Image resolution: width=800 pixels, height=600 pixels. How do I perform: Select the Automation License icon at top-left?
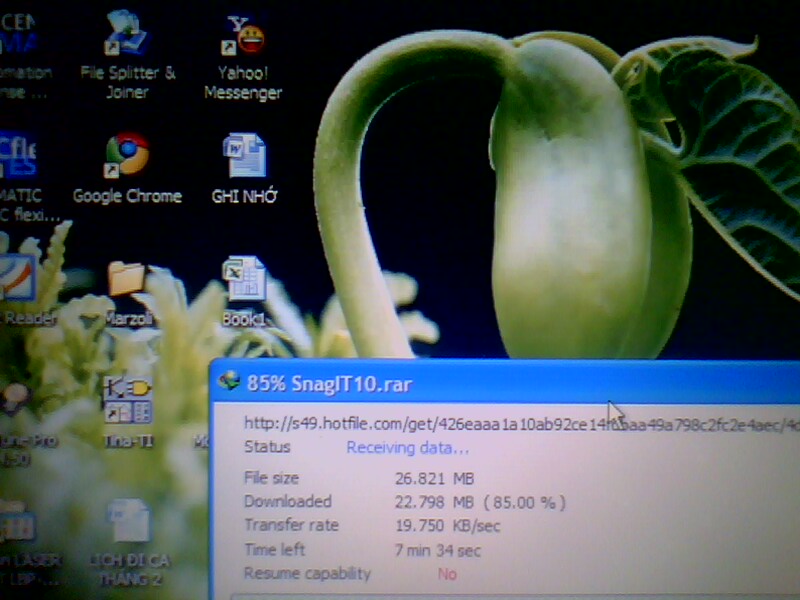20,40
